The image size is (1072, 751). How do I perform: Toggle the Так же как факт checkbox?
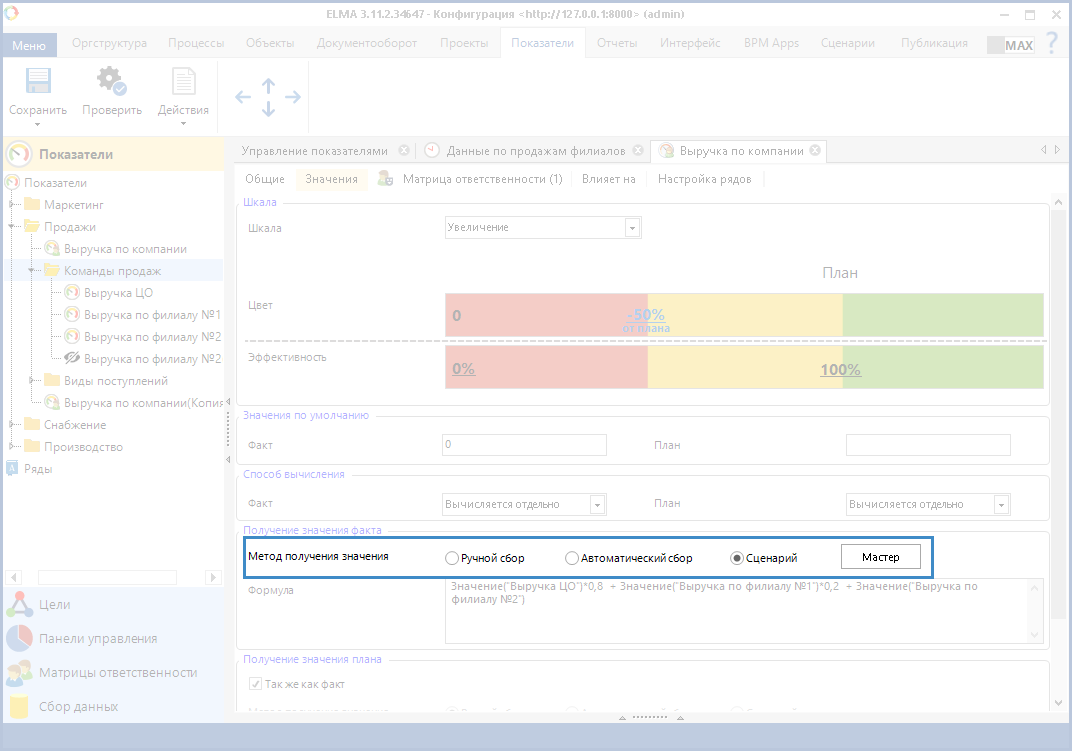[x=255, y=685]
